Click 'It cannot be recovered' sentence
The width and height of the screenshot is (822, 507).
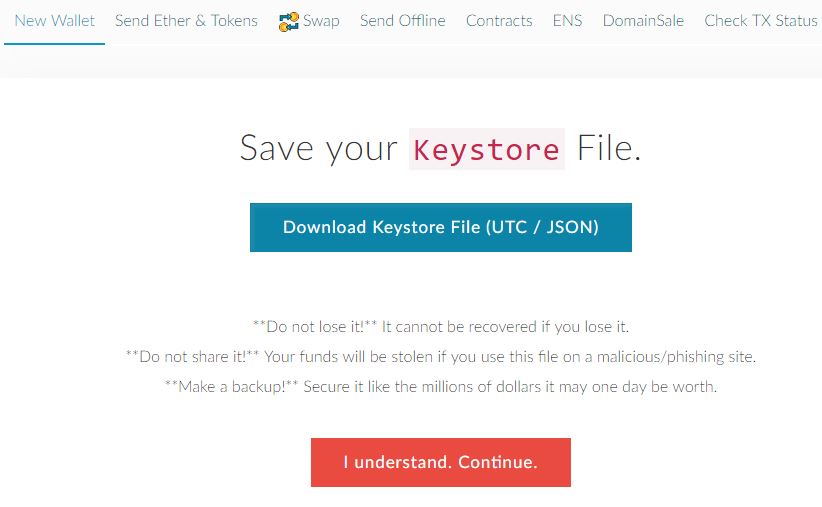506,326
